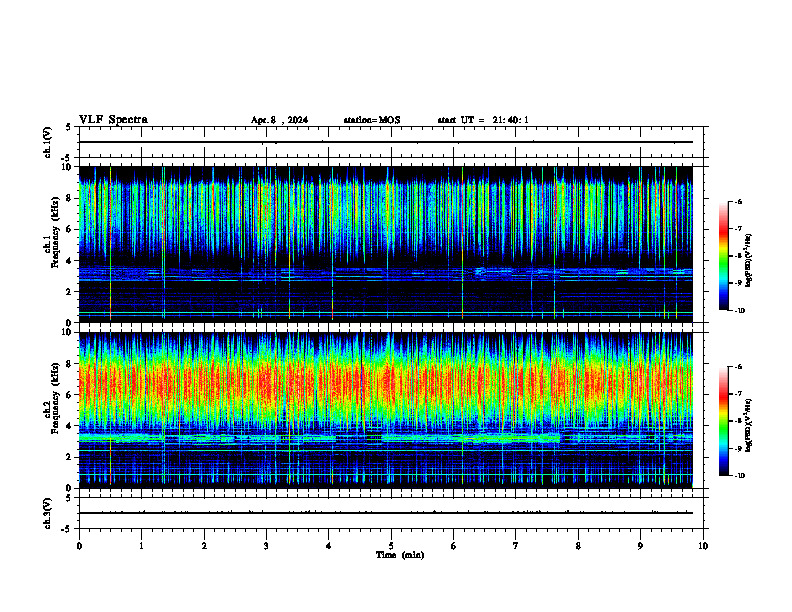Select the 'start UT = 21:40: 1' text
Viewport: 792px width, 612px height.
(x=483, y=120)
